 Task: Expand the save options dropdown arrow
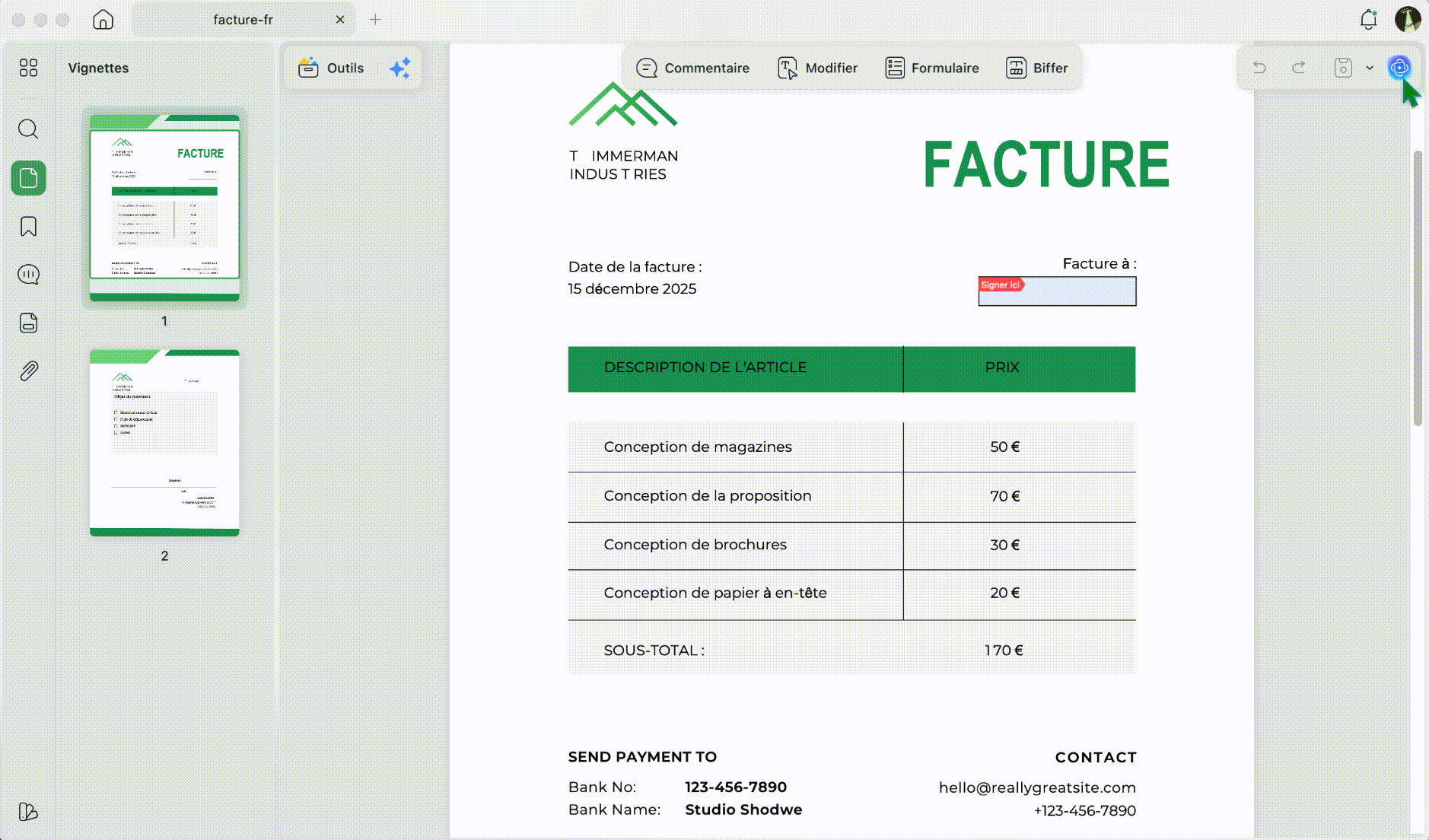coord(1370,68)
